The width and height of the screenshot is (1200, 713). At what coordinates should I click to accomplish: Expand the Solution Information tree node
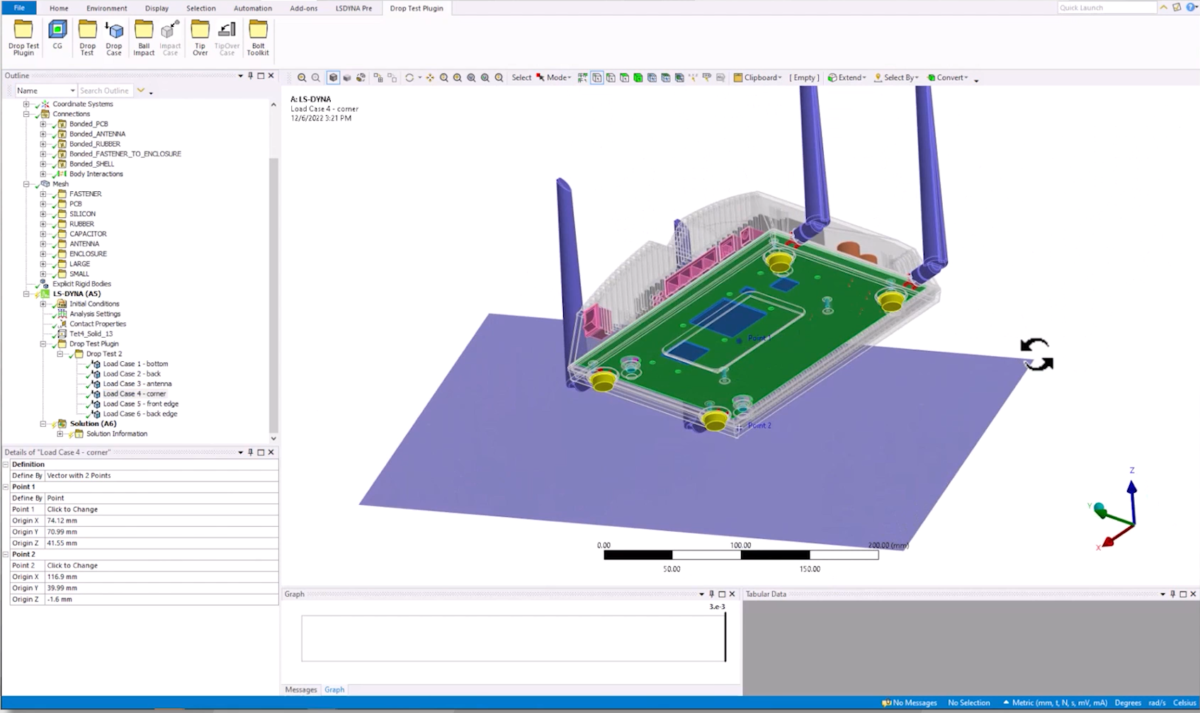[x=60, y=434]
